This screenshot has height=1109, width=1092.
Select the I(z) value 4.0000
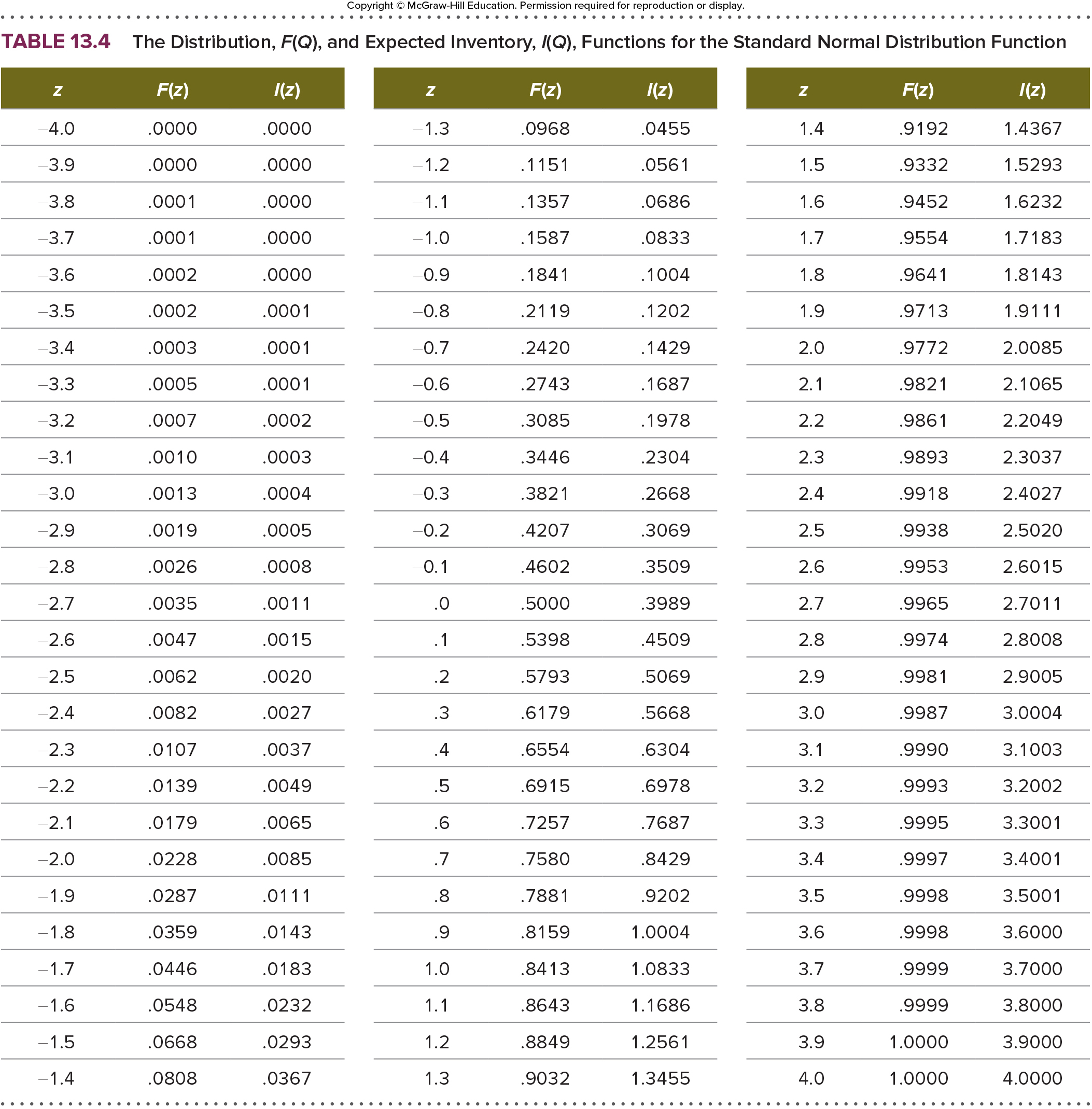tap(1033, 1078)
